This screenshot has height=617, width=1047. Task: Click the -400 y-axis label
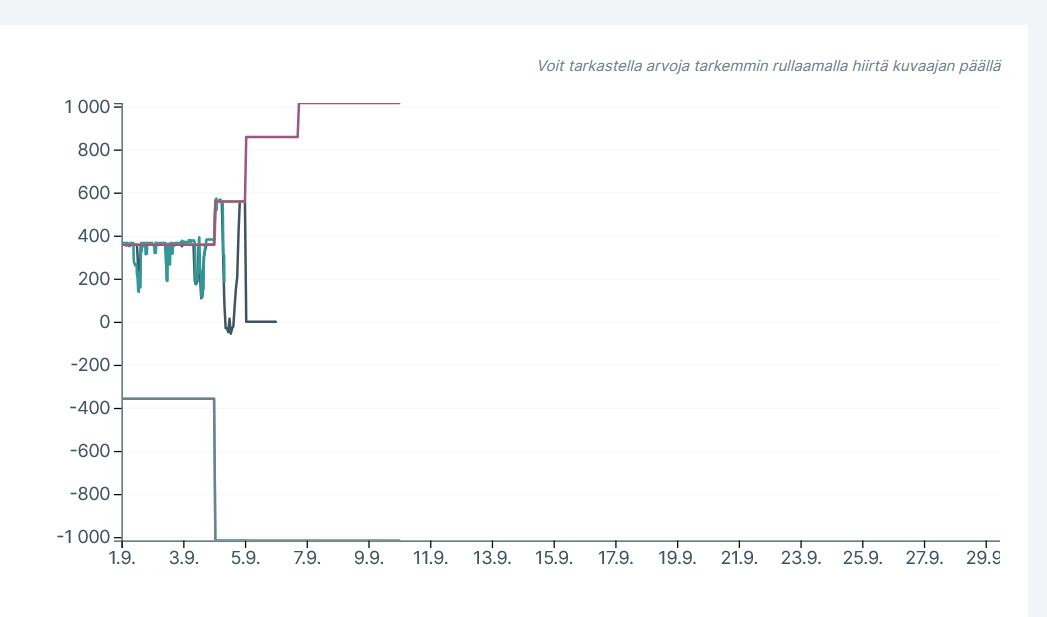pos(89,408)
